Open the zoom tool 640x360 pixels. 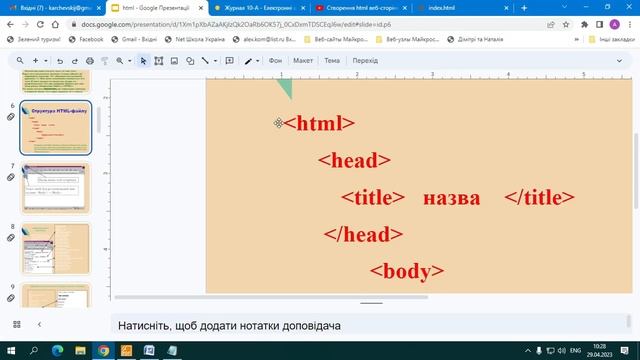(120, 61)
